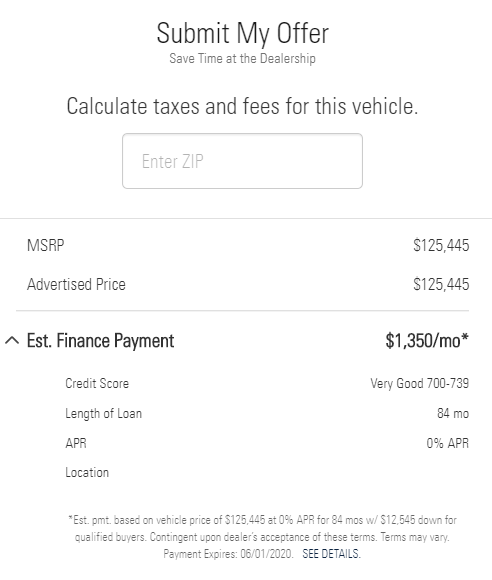Select the Advertised Price $125,445 amount
This screenshot has width=492, height=580.
(x=441, y=284)
